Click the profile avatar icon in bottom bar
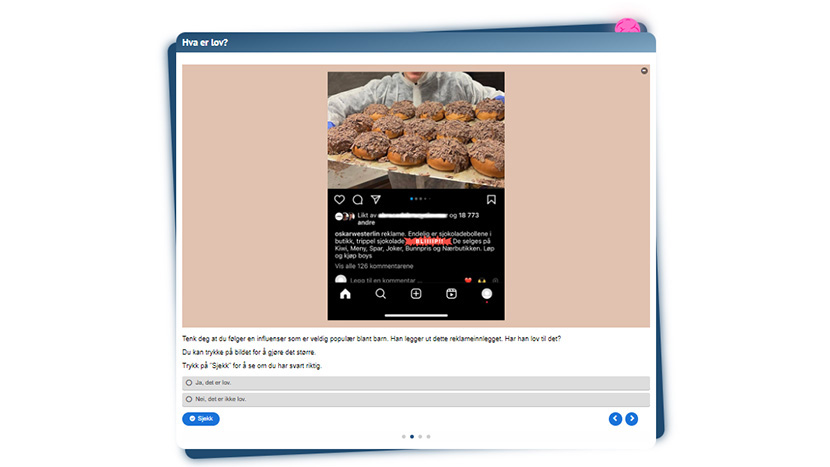The image size is (830, 467). point(487,294)
